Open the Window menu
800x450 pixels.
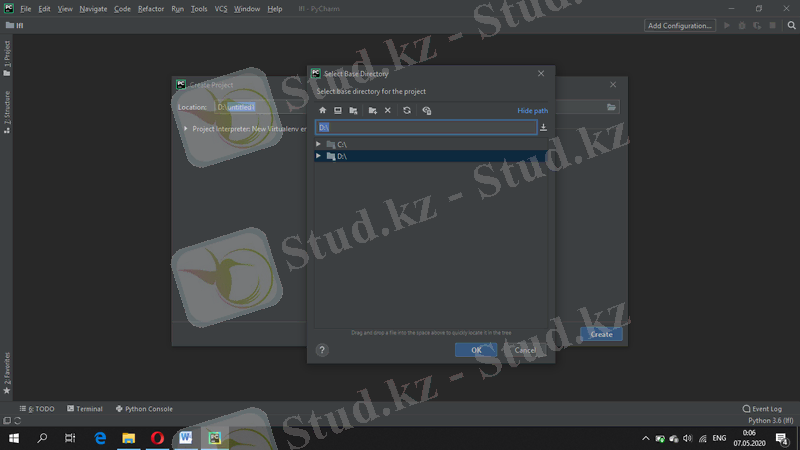[247, 9]
